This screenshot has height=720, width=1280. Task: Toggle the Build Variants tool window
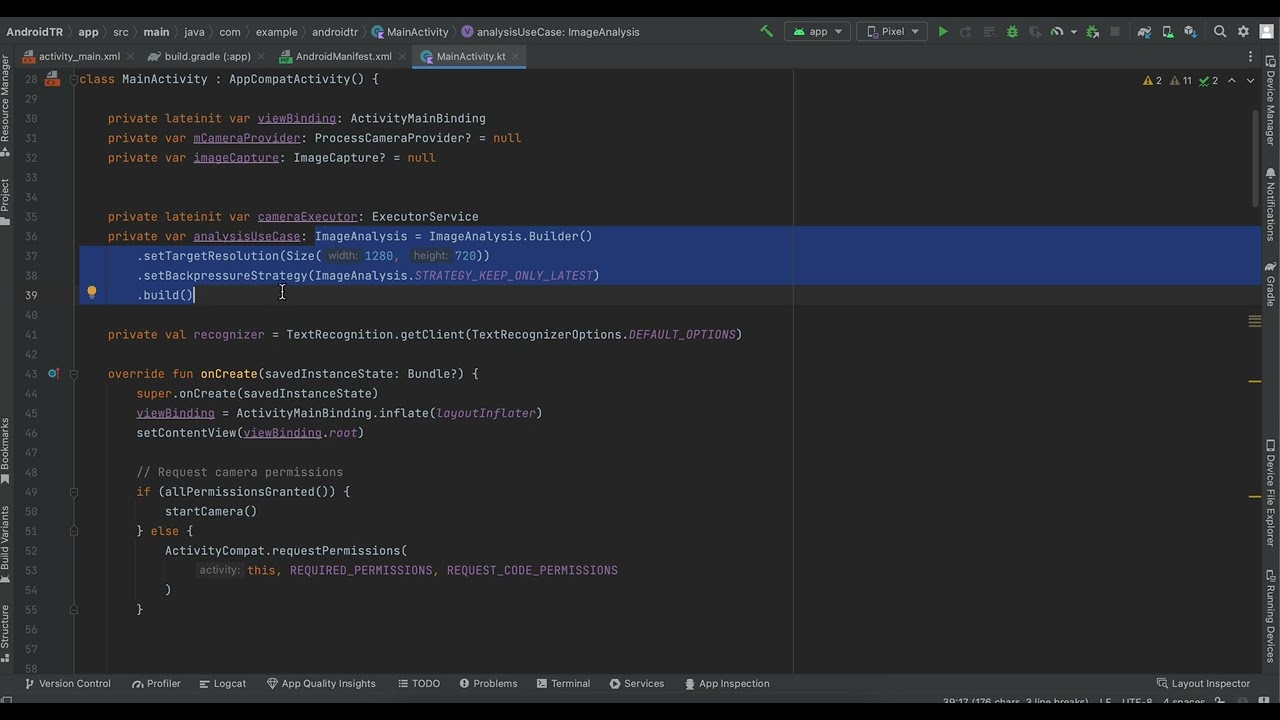click(6, 545)
